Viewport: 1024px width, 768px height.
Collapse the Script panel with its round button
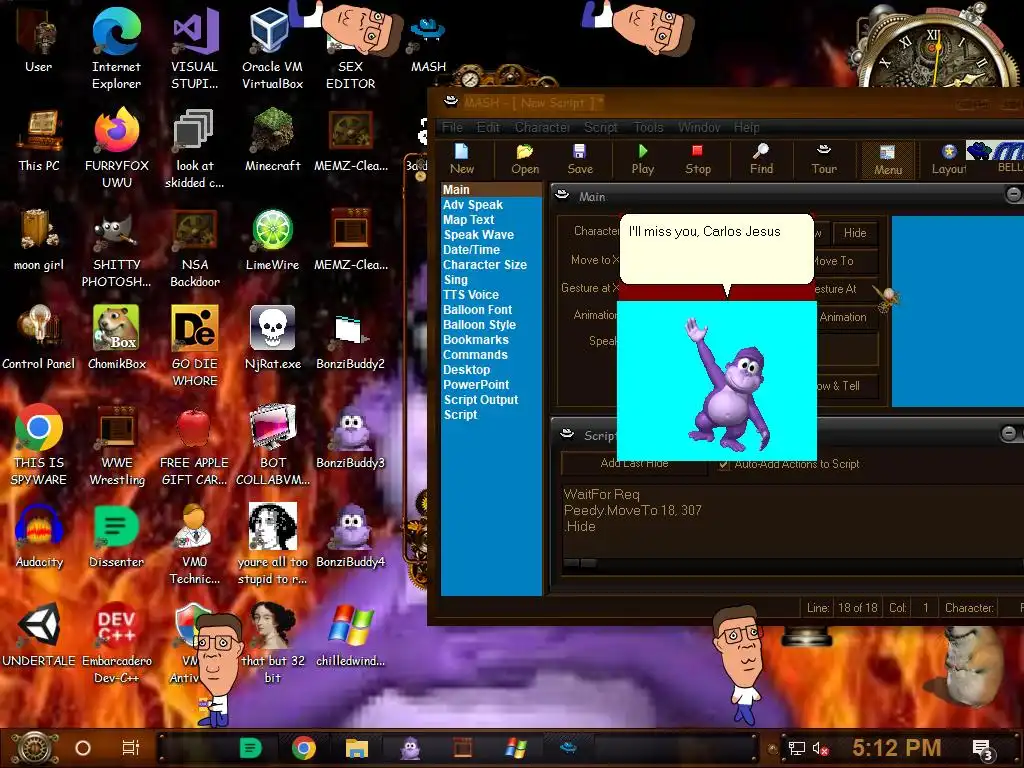click(x=1009, y=433)
